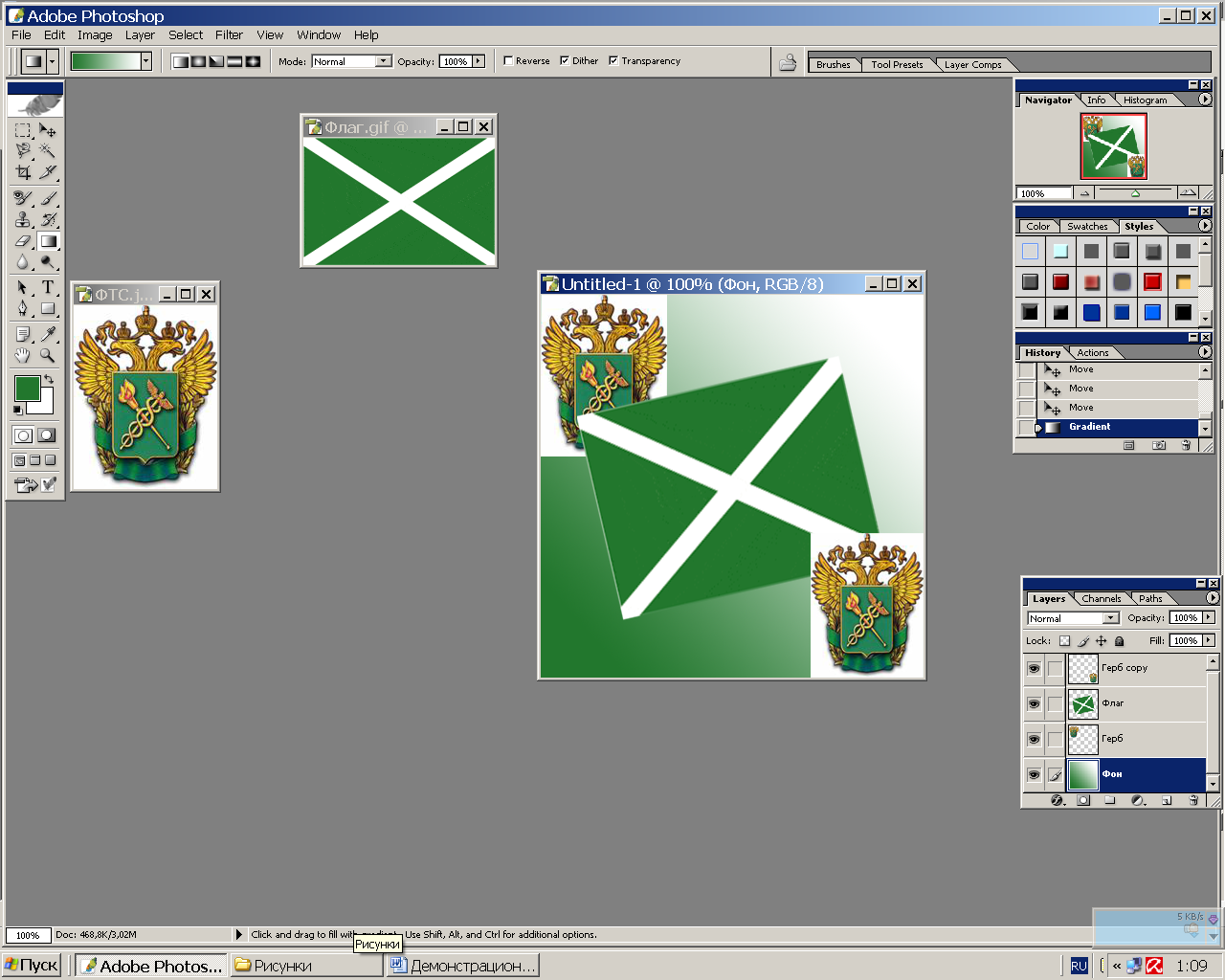
Task: Select the Brush tool
Action: pyautogui.click(x=48, y=198)
